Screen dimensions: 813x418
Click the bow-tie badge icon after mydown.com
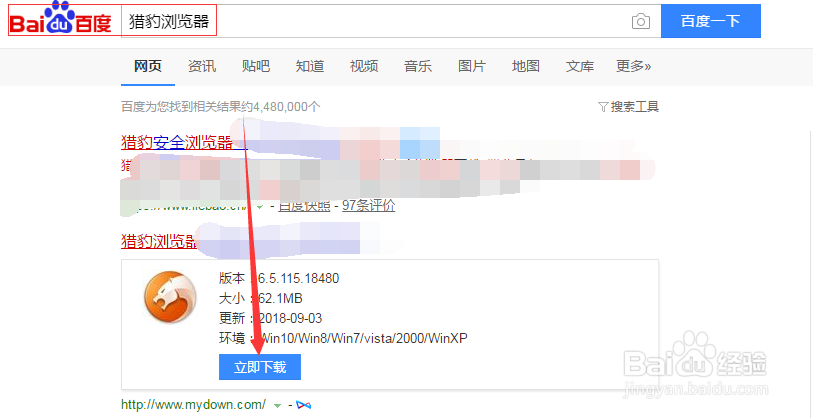[x=303, y=405]
